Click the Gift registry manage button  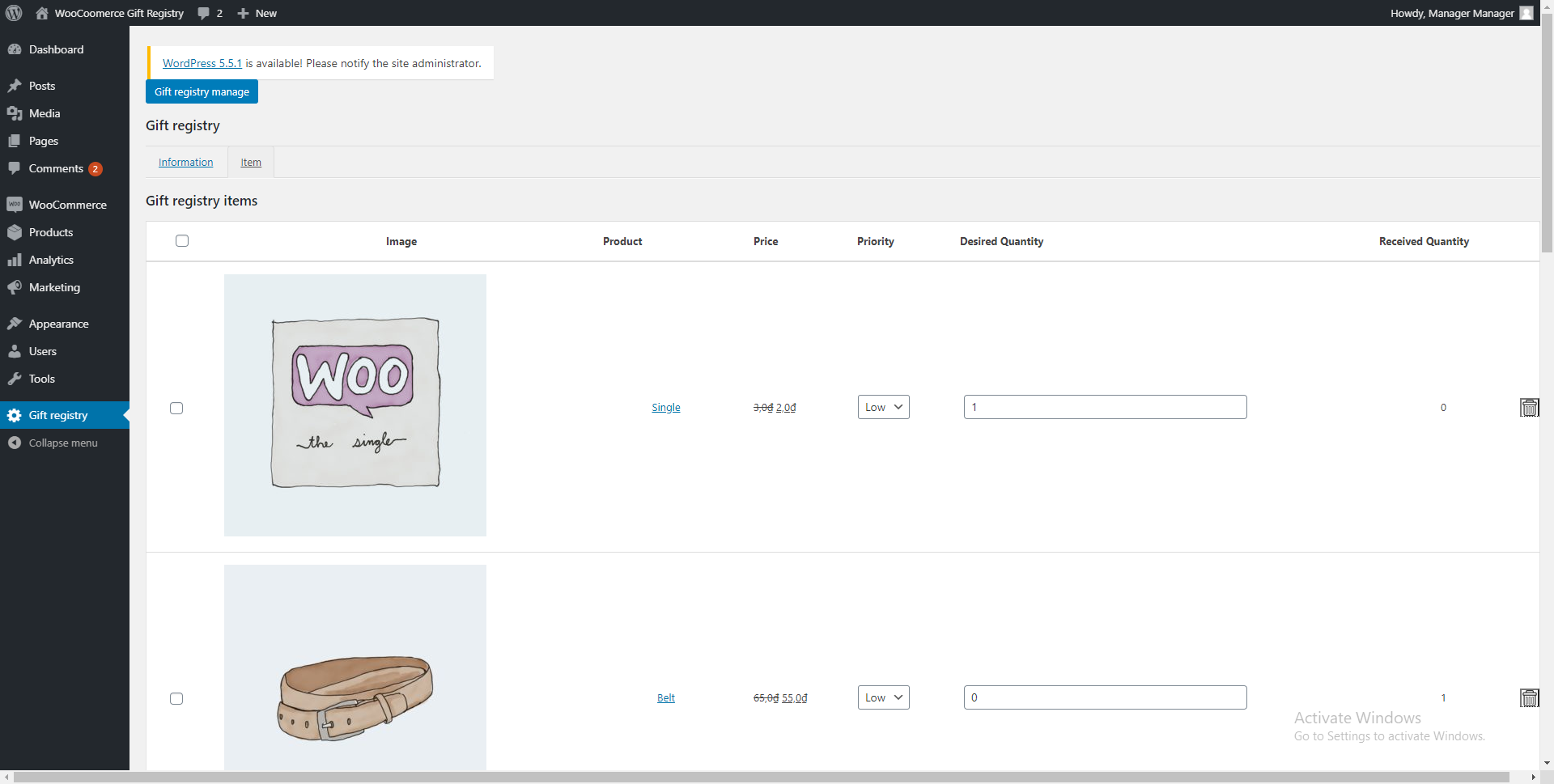(202, 91)
